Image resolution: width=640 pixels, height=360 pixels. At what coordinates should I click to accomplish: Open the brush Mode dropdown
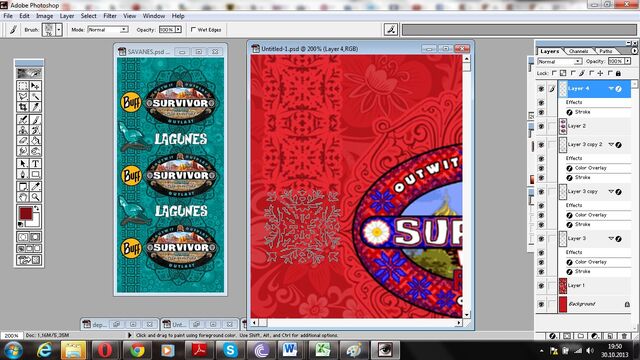tap(108, 29)
